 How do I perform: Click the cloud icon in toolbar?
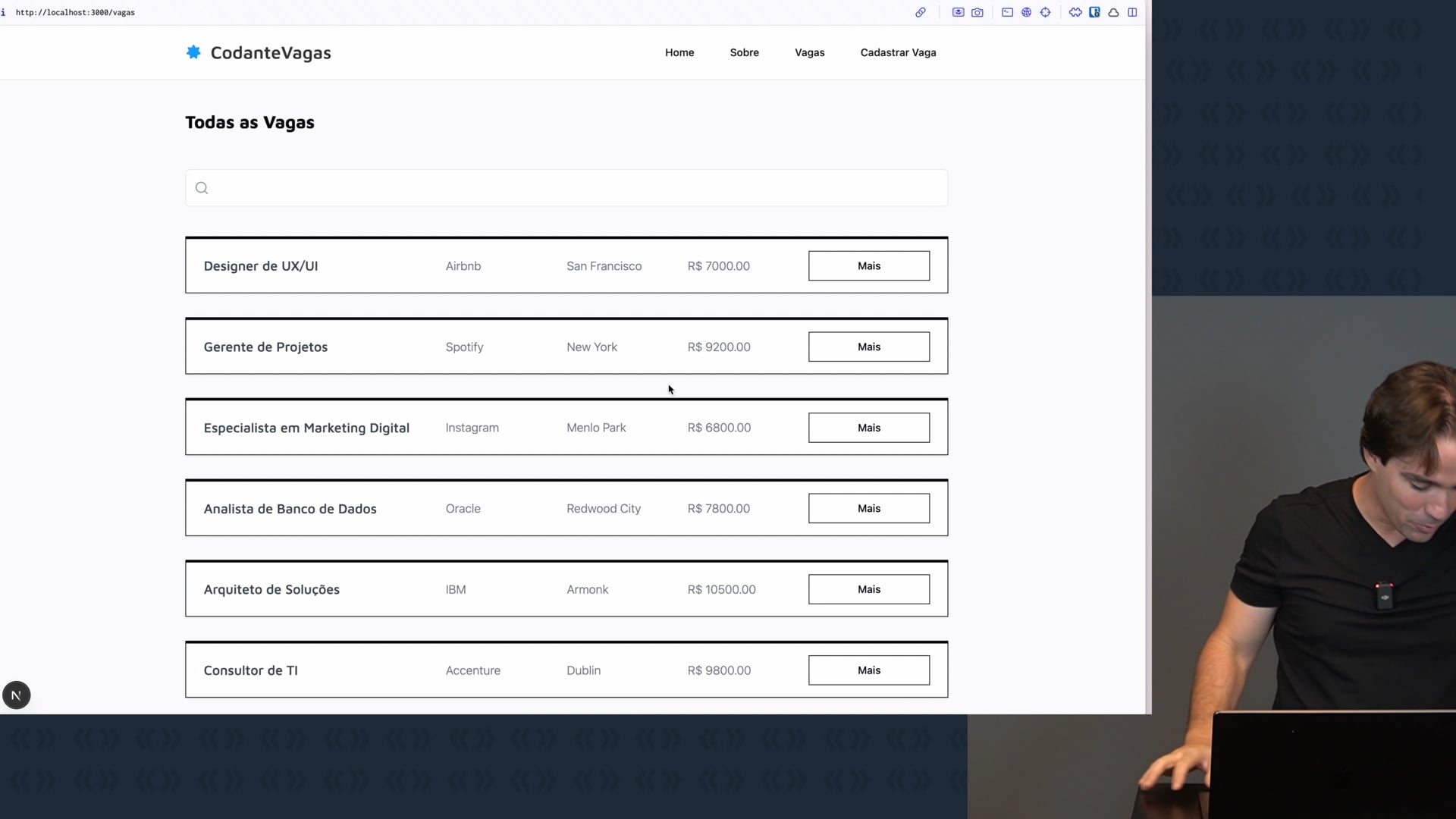coord(1113,12)
